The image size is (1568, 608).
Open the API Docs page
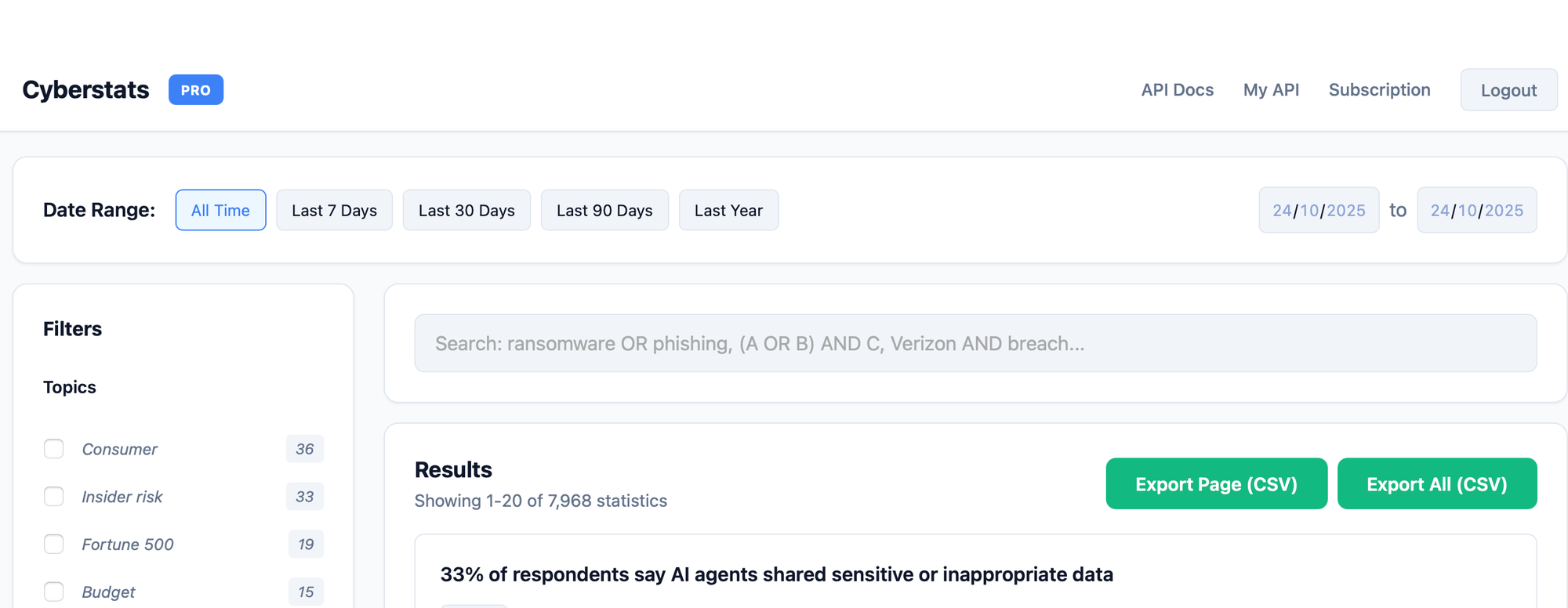pos(1177,90)
